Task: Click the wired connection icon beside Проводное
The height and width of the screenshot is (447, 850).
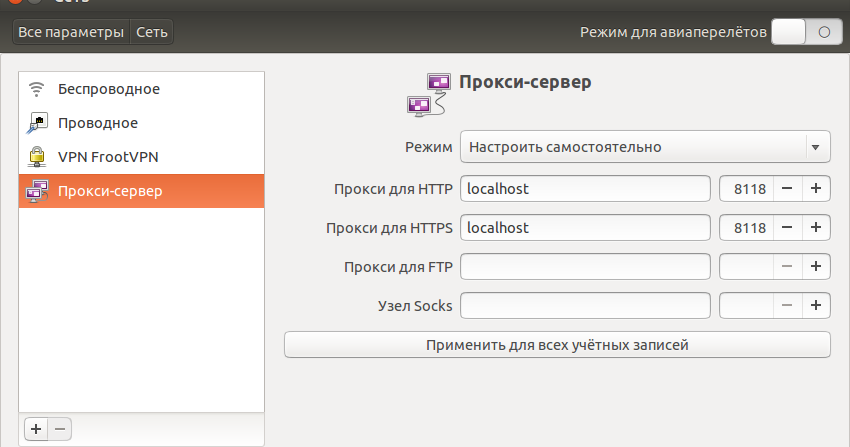Action: click(x=37, y=123)
